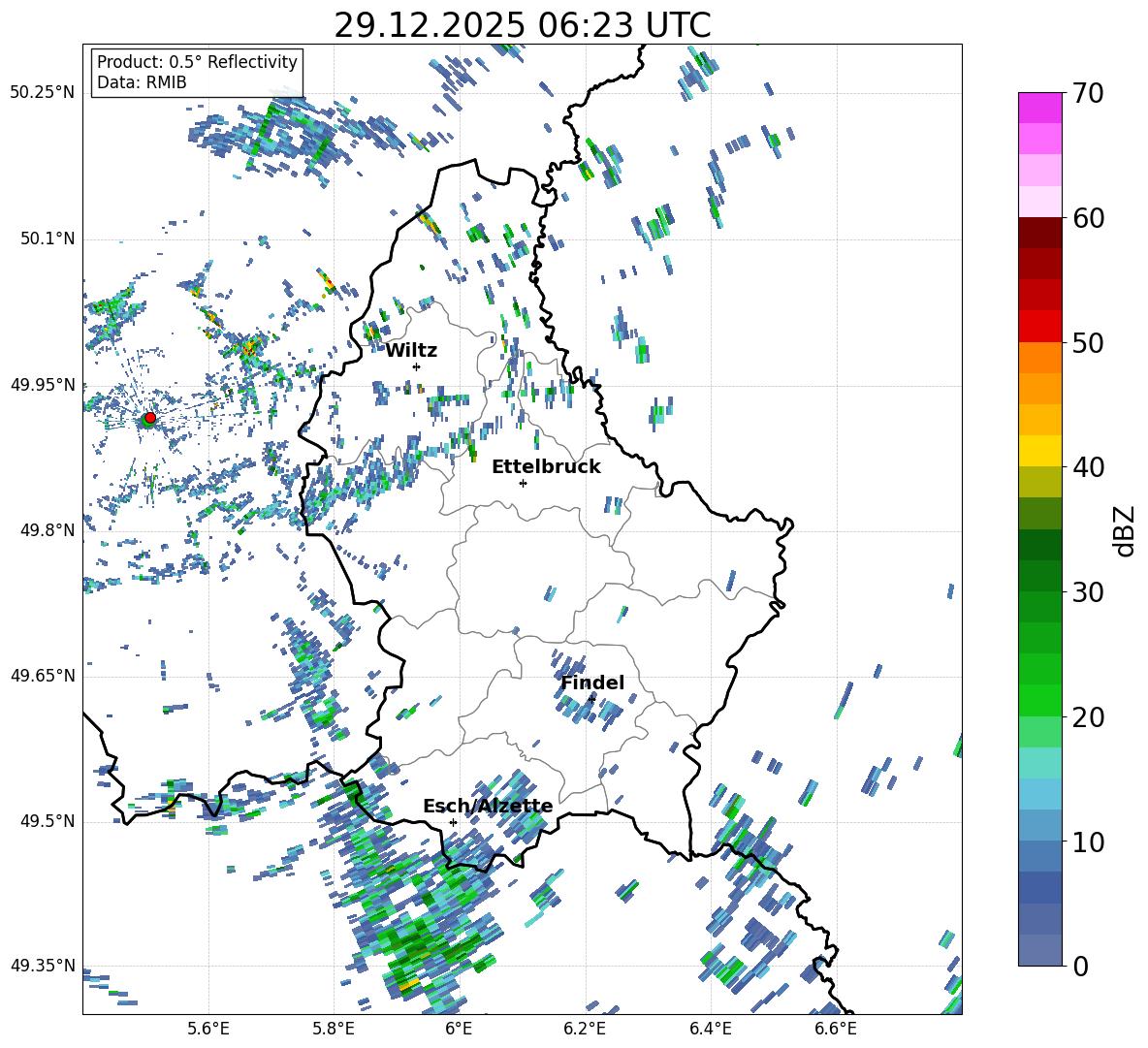This screenshot has width=1148, height=1048.
Task: Click the Wiltz city label
Action: click(411, 351)
